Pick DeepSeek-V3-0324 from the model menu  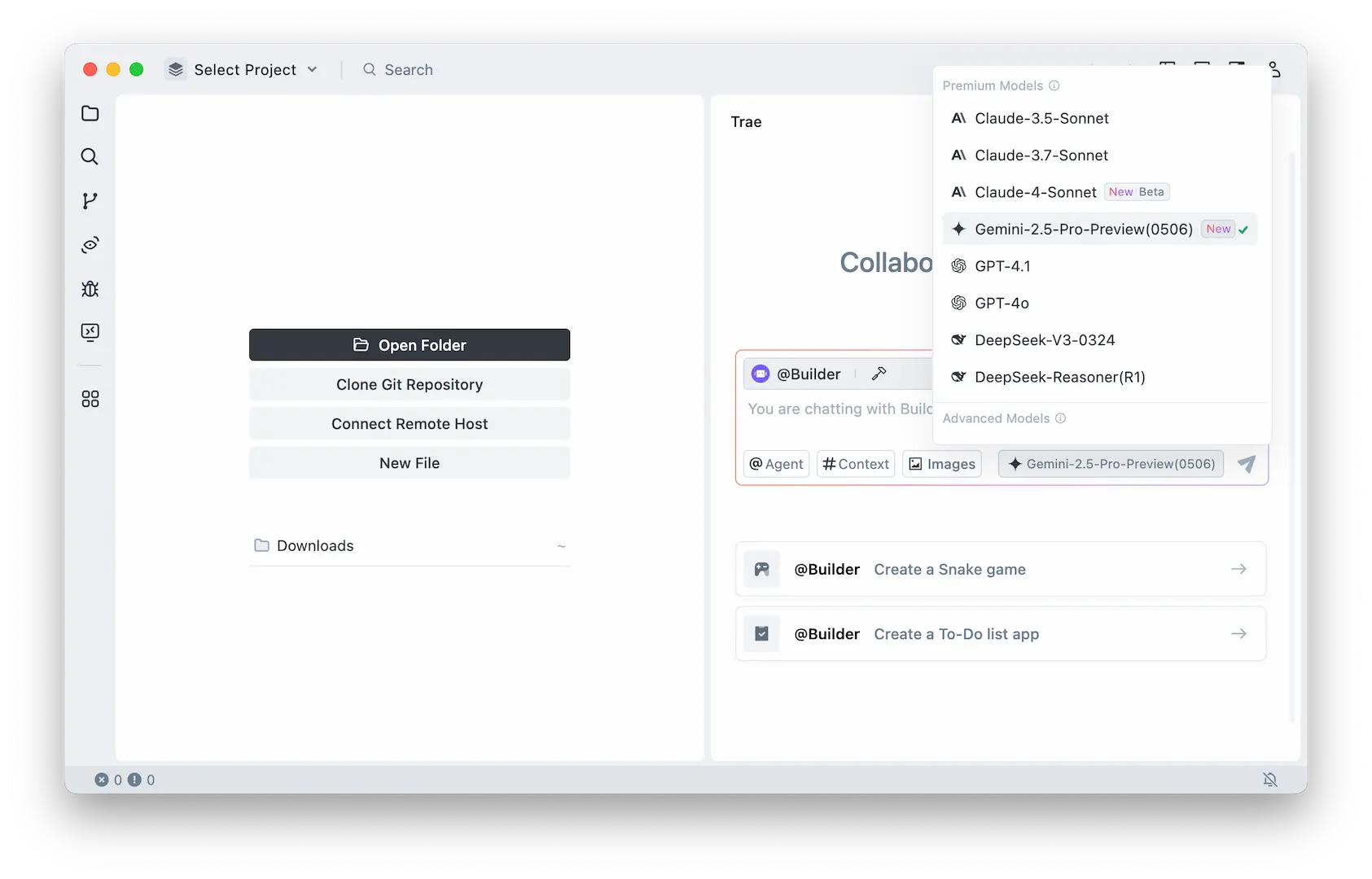[x=1100, y=340]
